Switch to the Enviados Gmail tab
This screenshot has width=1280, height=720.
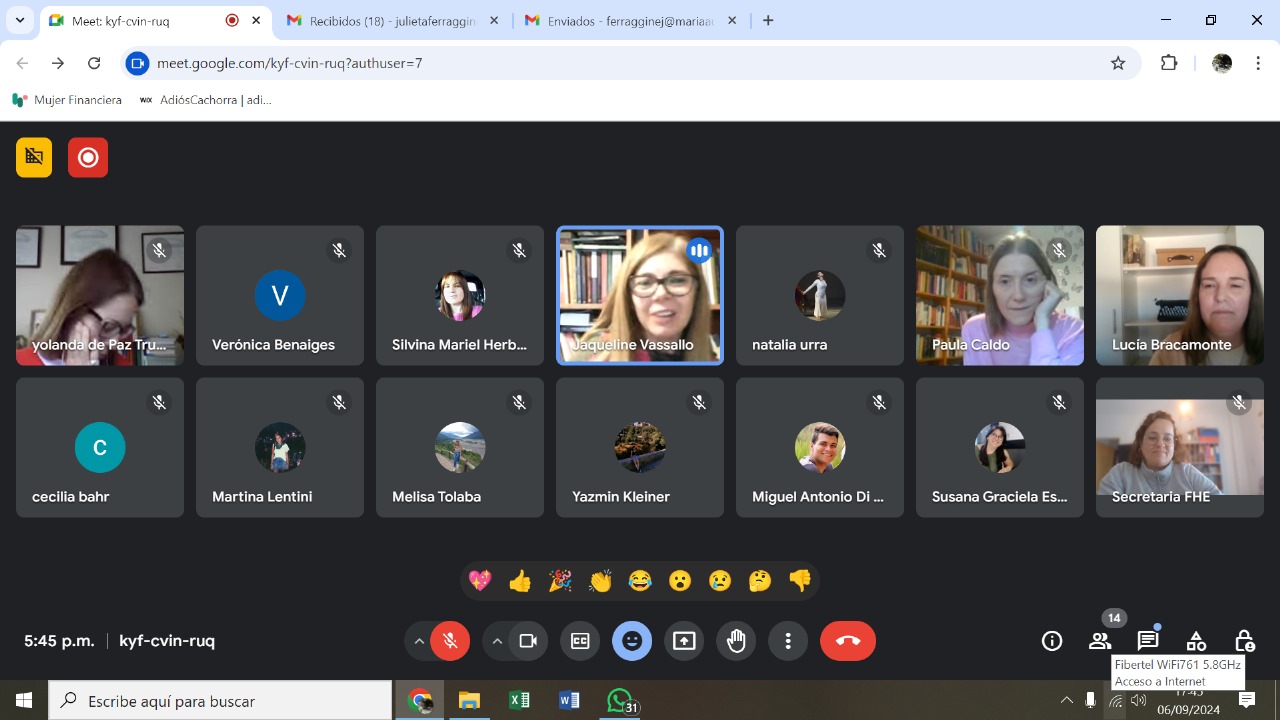coord(630,20)
